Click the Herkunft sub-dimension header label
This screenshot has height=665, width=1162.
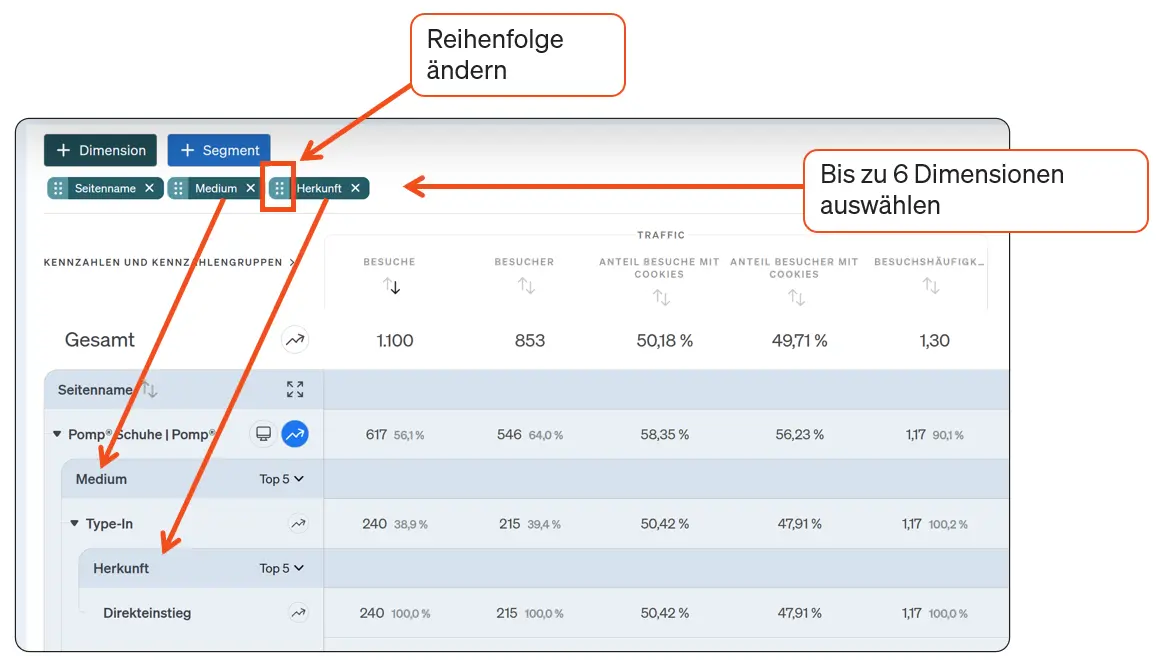pyautogui.click(x=121, y=569)
